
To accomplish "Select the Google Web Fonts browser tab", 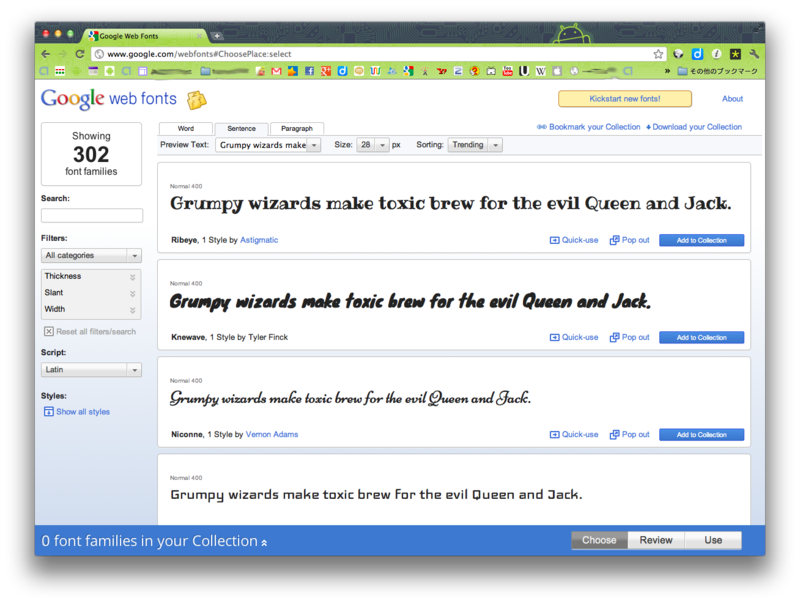I will coord(146,36).
